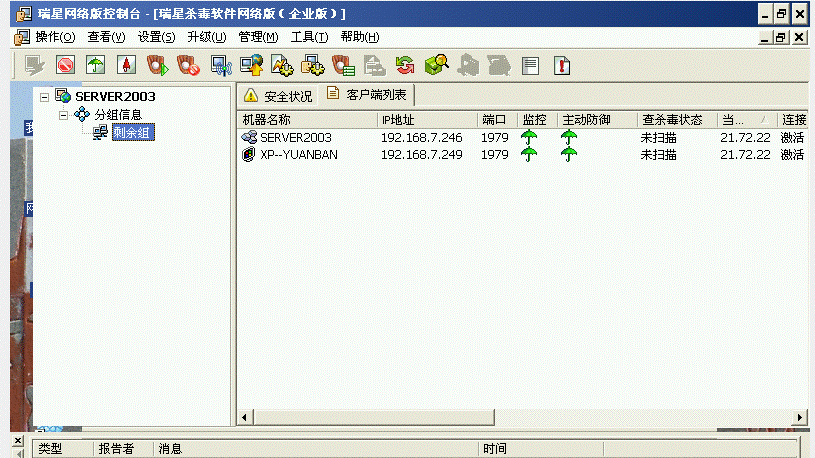Click IP address 192.168.7.249
Screen dimensions: 815x458
(x=422, y=155)
